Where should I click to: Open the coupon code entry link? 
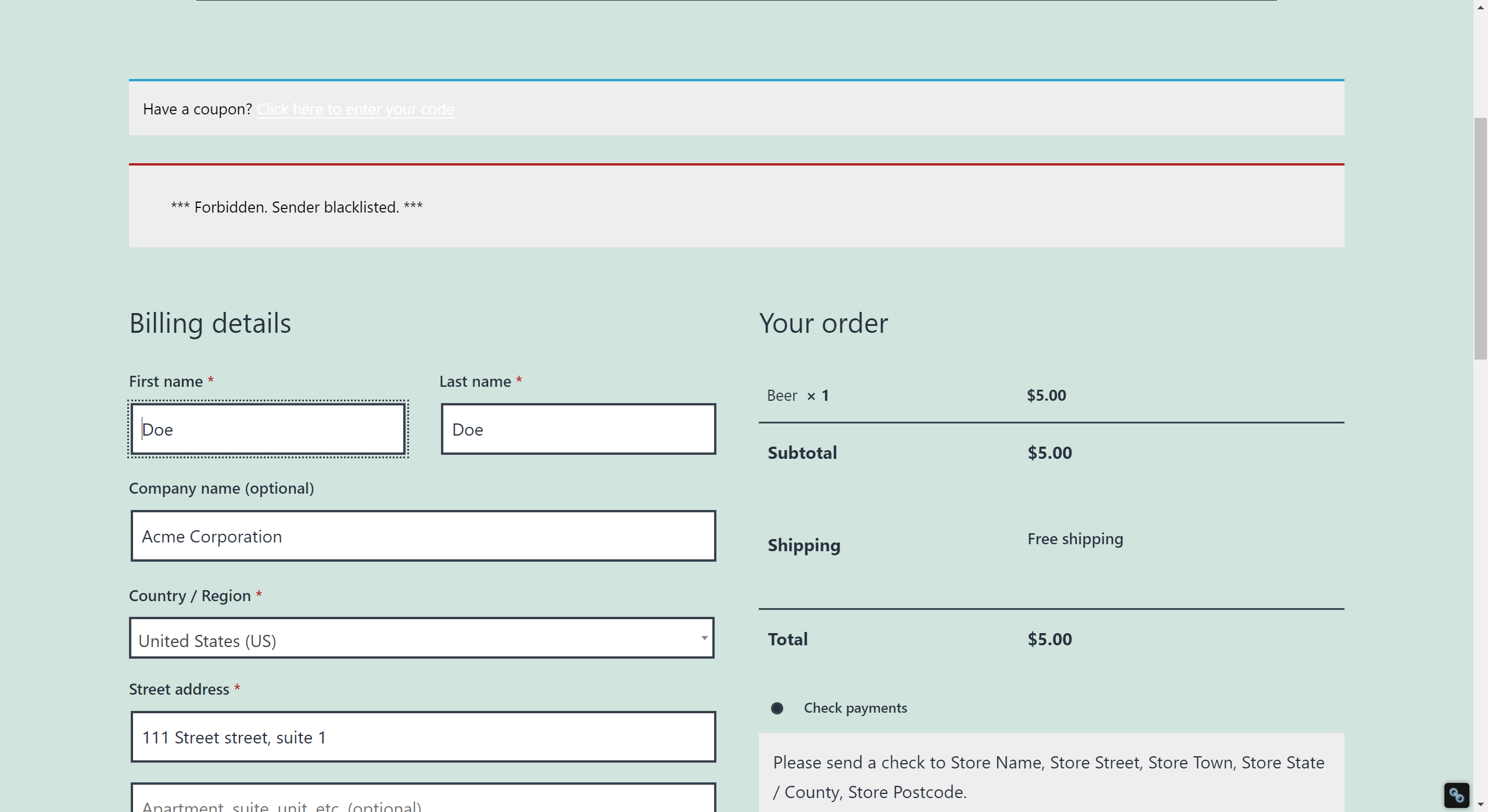355,109
